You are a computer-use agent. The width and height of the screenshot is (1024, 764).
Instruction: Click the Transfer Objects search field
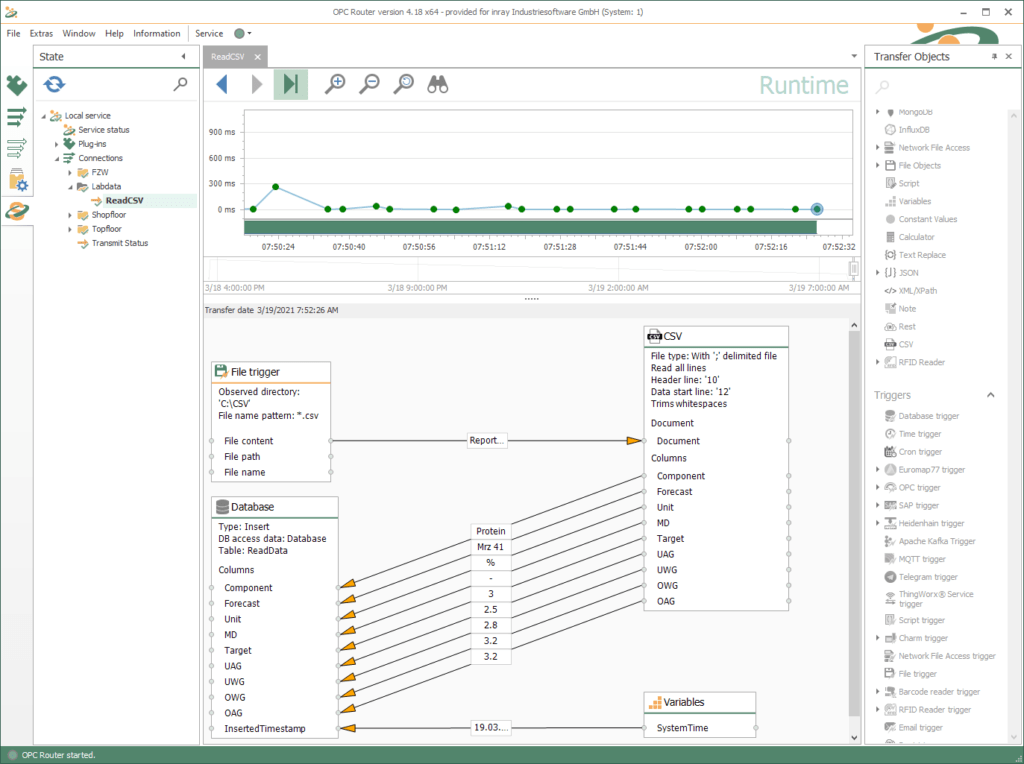click(940, 87)
